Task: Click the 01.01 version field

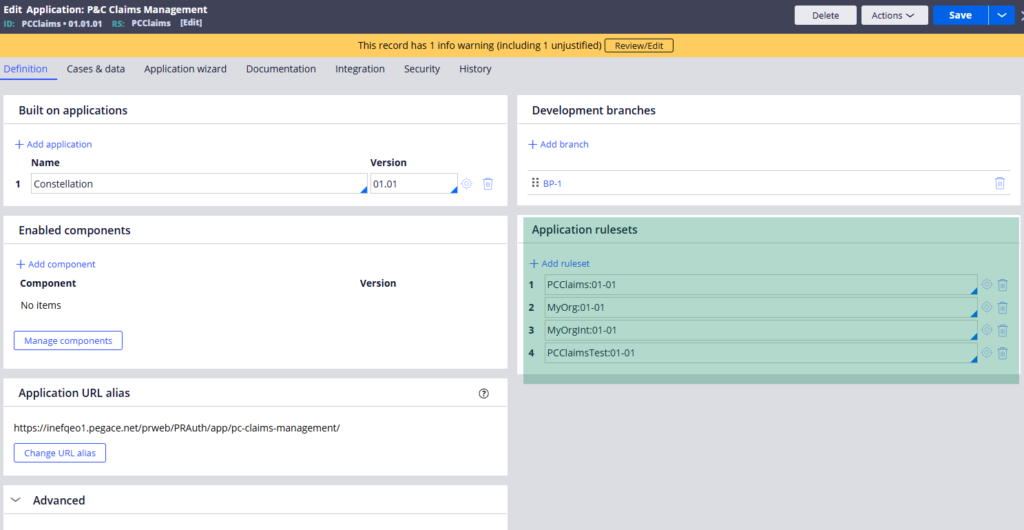Action: [414, 183]
